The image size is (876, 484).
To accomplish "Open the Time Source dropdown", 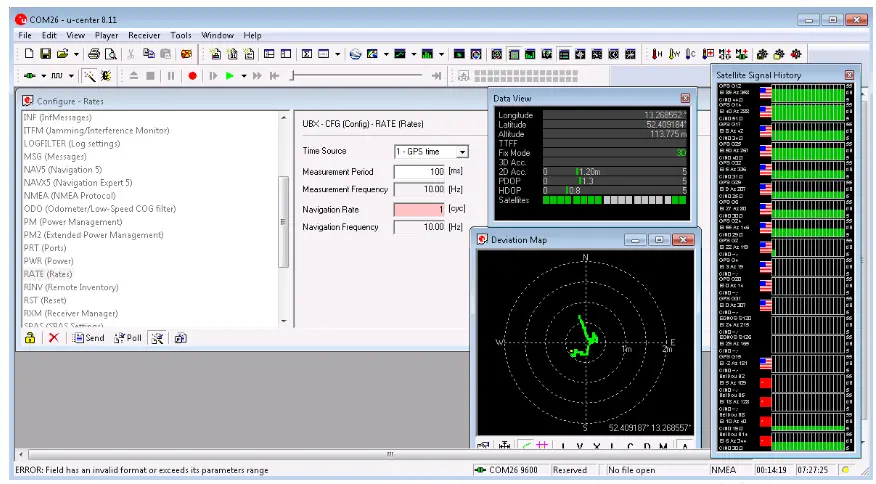I will (462, 152).
